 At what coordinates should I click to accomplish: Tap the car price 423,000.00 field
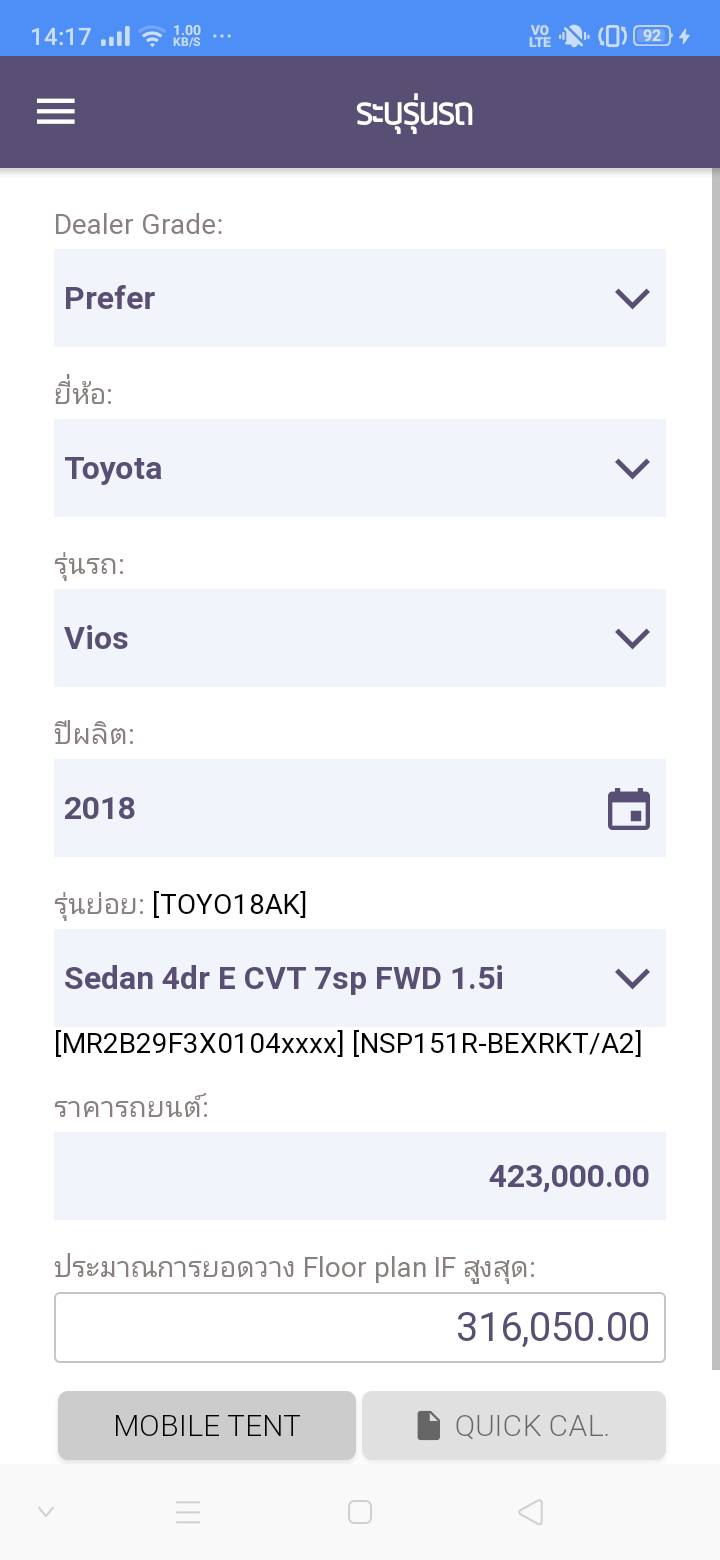[360, 1176]
